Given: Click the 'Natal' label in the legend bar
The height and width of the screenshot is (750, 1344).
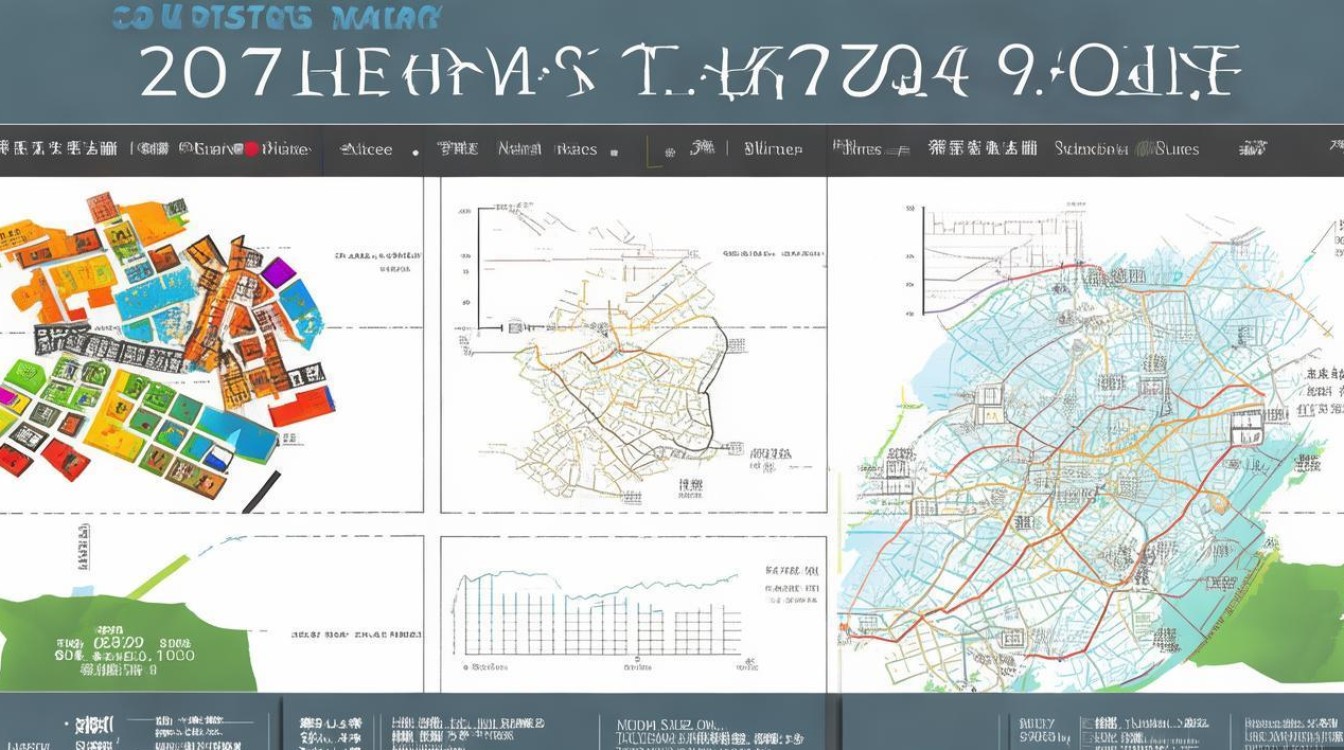Looking at the screenshot, I should tap(520, 150).
